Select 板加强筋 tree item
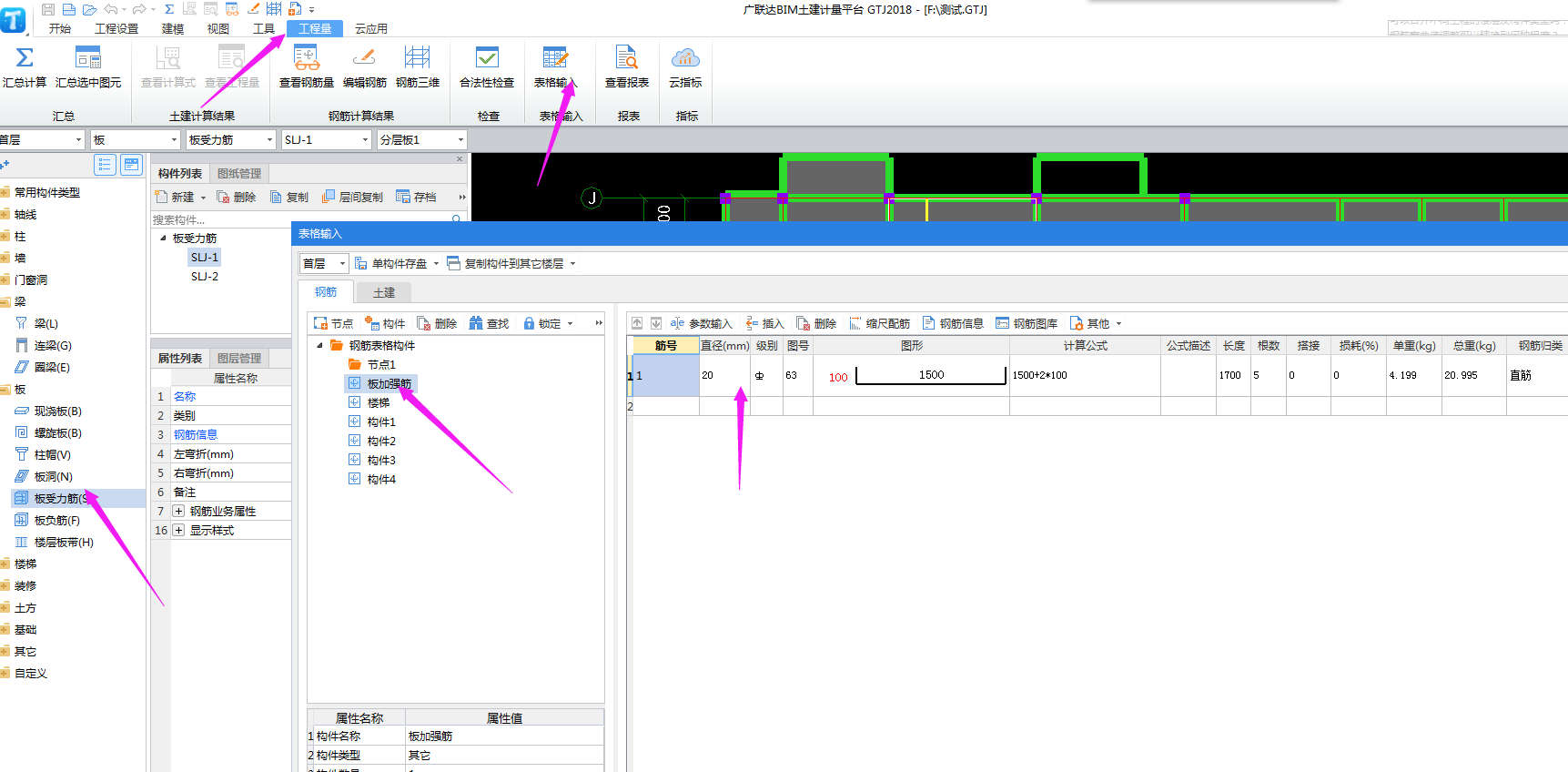The height and width of the screenshot is (772, 1568). (389, 383)
